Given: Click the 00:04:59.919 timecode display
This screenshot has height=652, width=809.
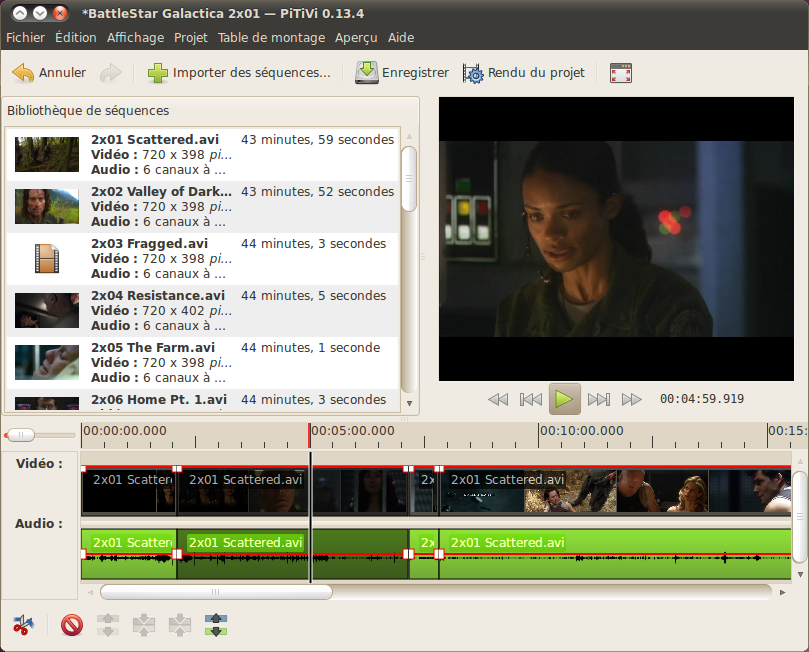Looking at the screenshot, I should 702,399.
